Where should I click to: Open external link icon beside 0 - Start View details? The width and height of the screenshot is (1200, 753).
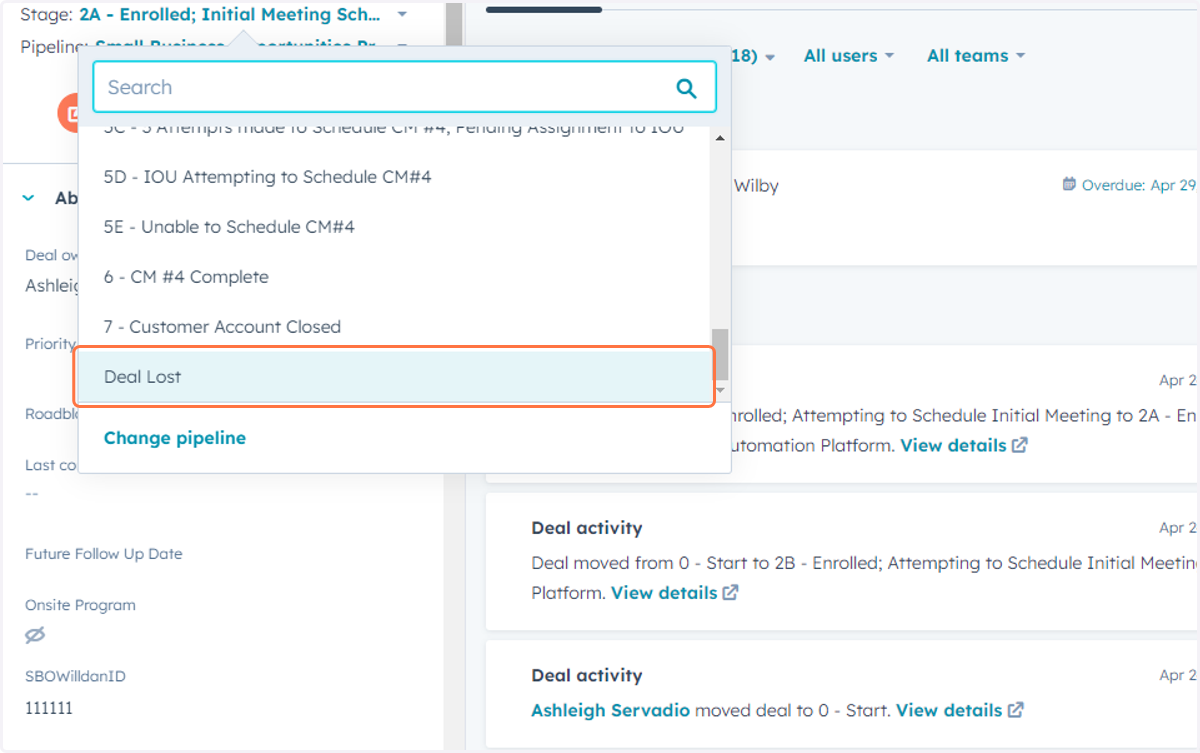click(x=1015, y=710)
